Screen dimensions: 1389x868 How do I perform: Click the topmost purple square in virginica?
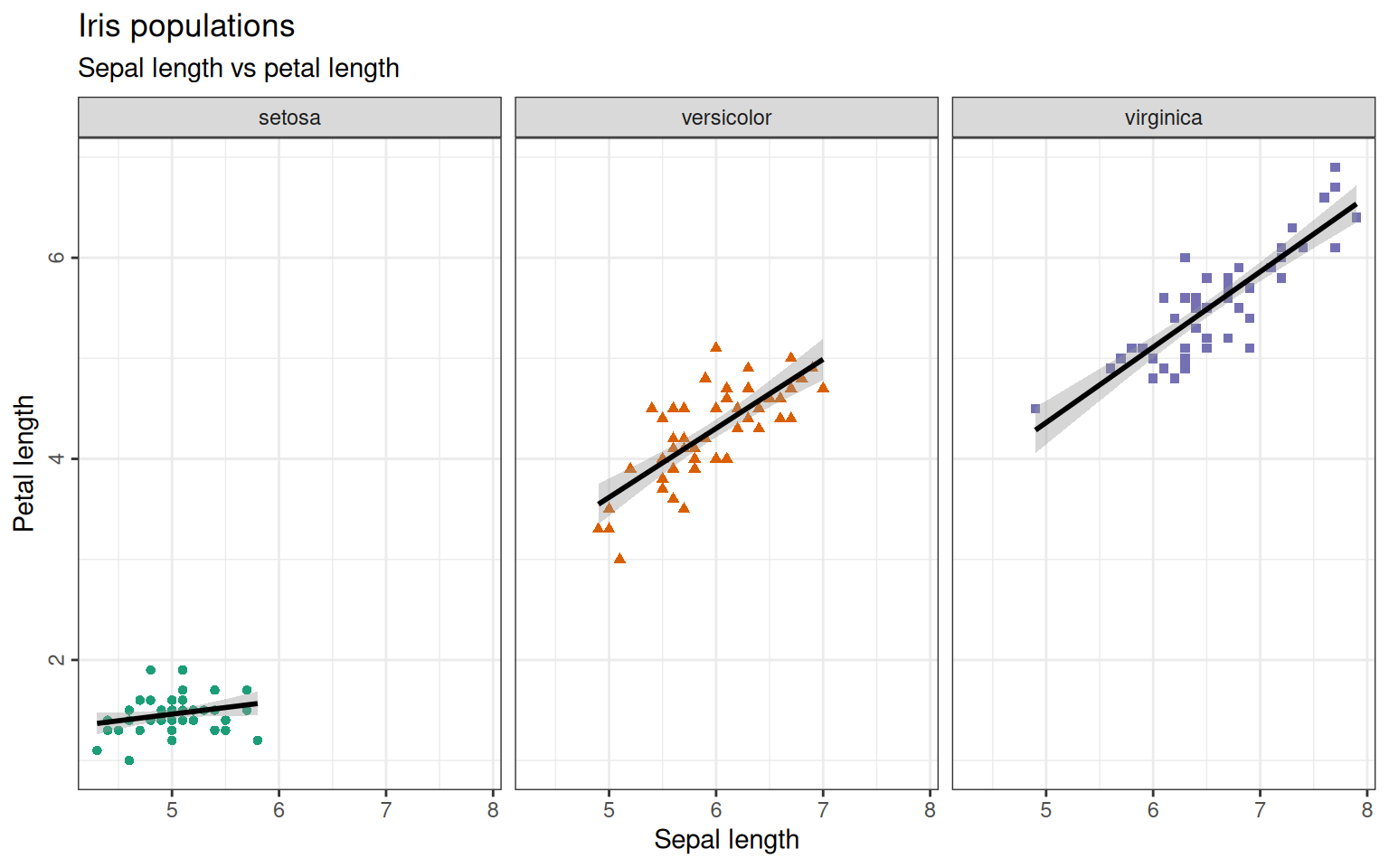pyautogui.click(x=1335, y=167)
